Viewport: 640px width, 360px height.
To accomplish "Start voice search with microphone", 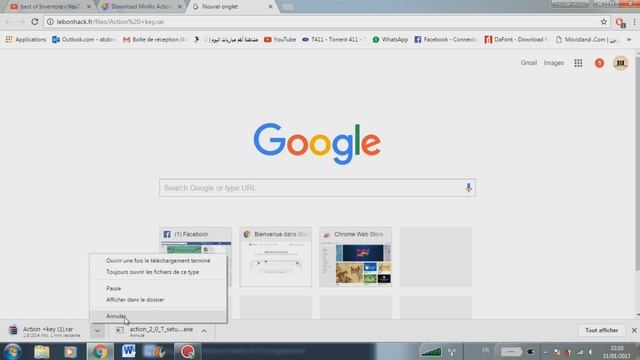I will pyautogui.click(x=468, y=188).
